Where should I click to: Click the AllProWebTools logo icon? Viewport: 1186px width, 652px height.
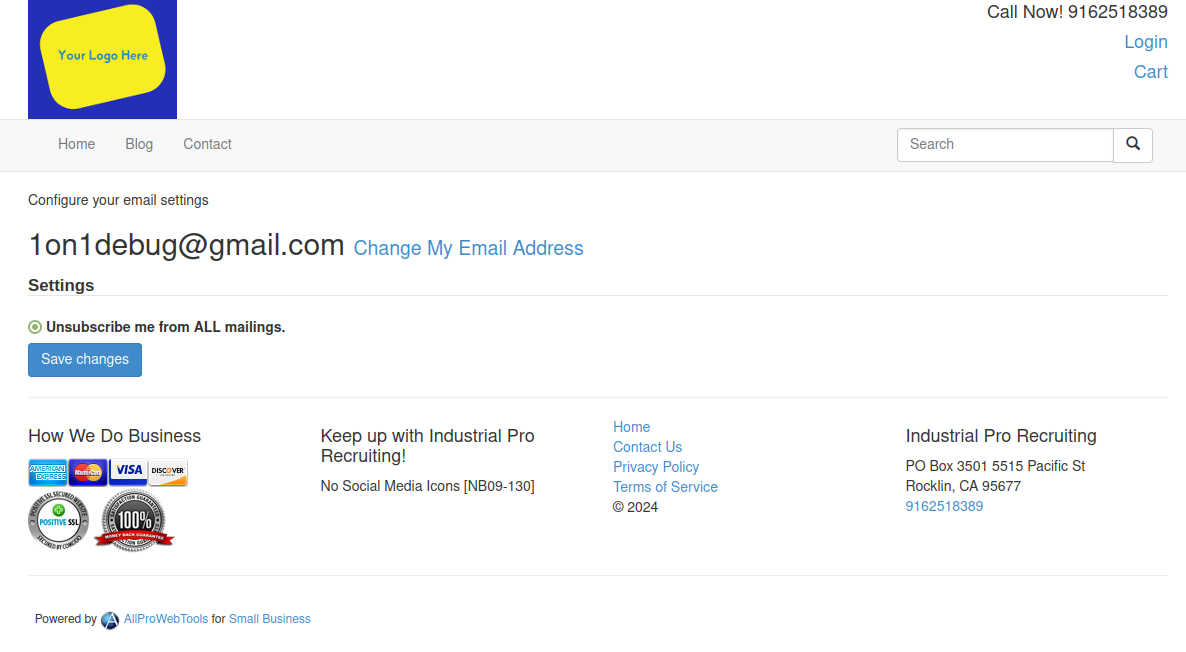110,620
